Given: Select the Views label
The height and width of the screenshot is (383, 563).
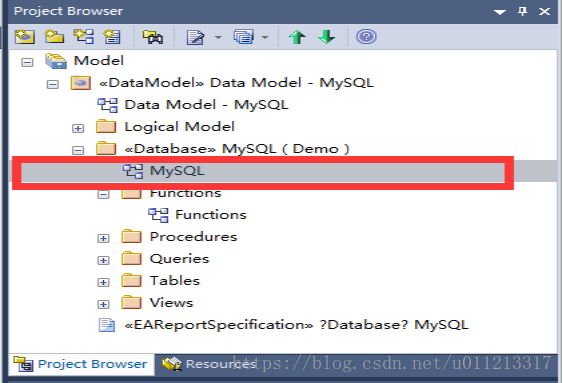Looking at the screenshot, I should (172, 303).
